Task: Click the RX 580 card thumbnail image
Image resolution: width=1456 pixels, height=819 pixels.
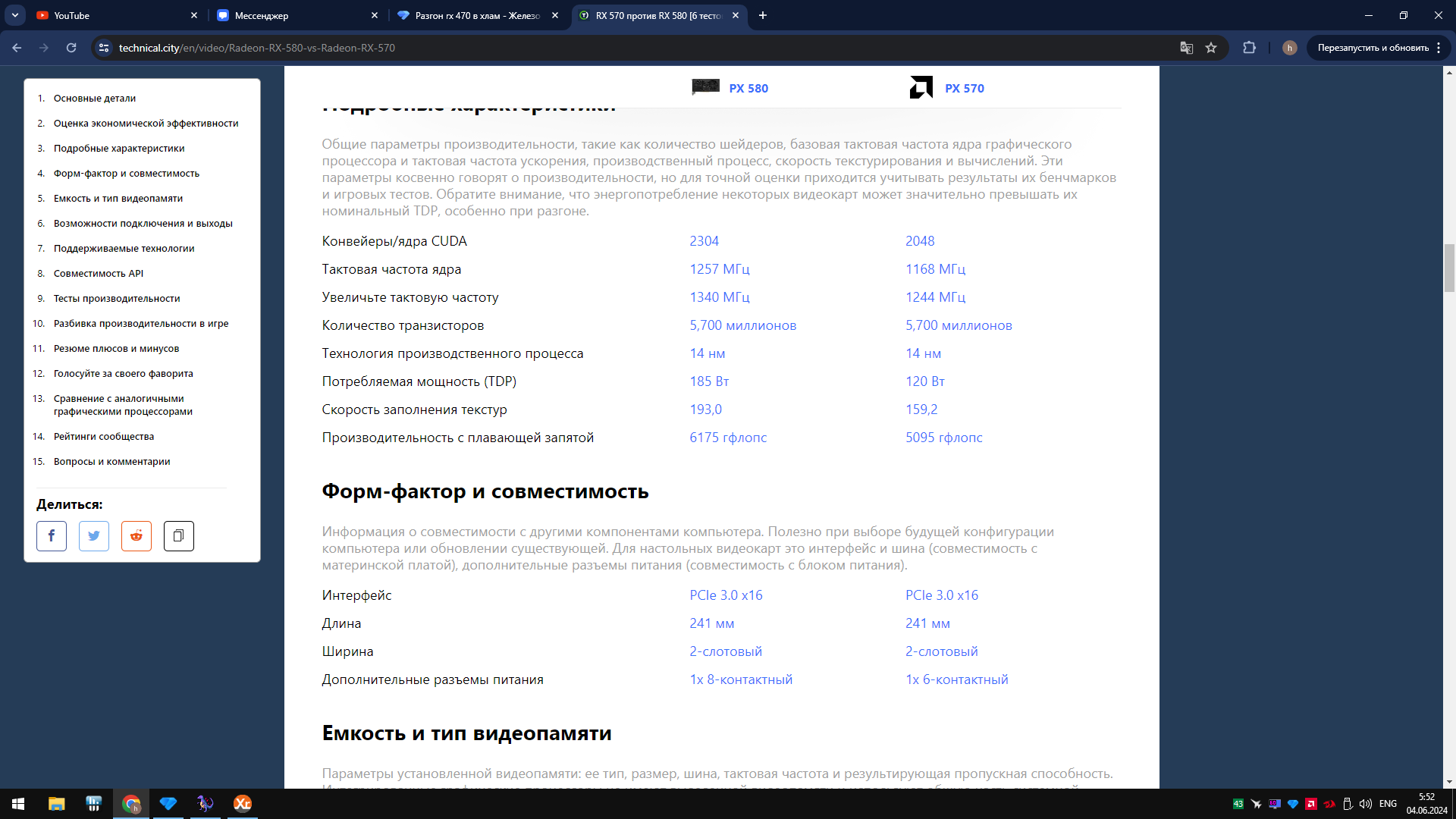Action: click(x=706, y=87)
